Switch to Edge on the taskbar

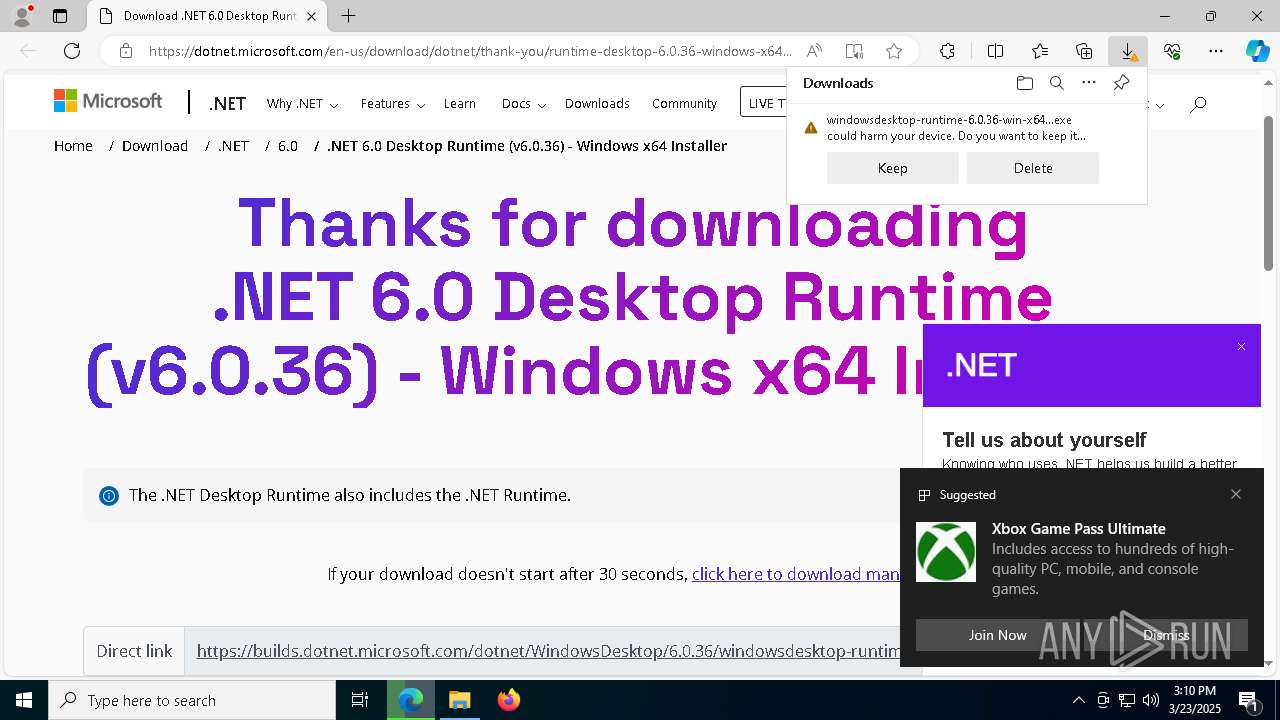[x=411, y=700]
